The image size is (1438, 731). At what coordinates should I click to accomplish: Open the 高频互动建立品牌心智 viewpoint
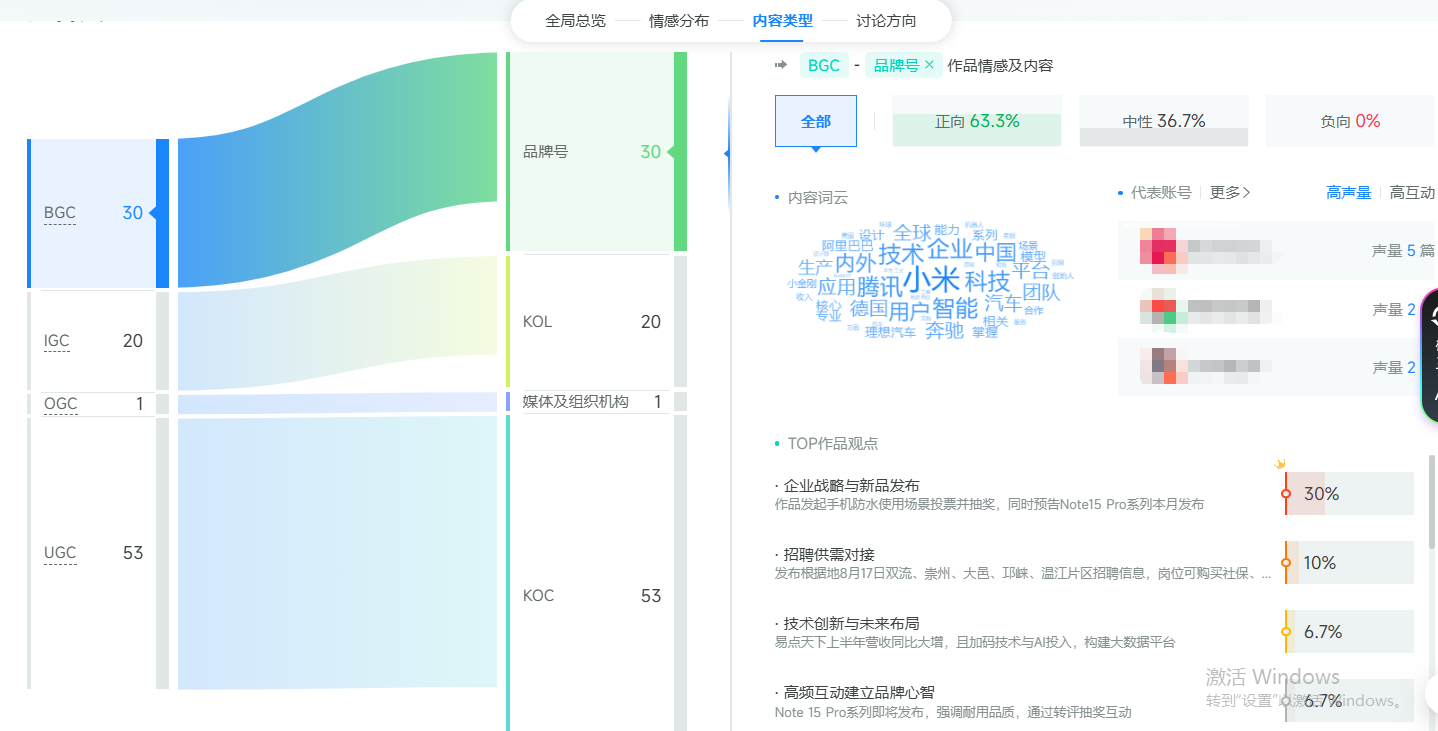click(859, 692)
